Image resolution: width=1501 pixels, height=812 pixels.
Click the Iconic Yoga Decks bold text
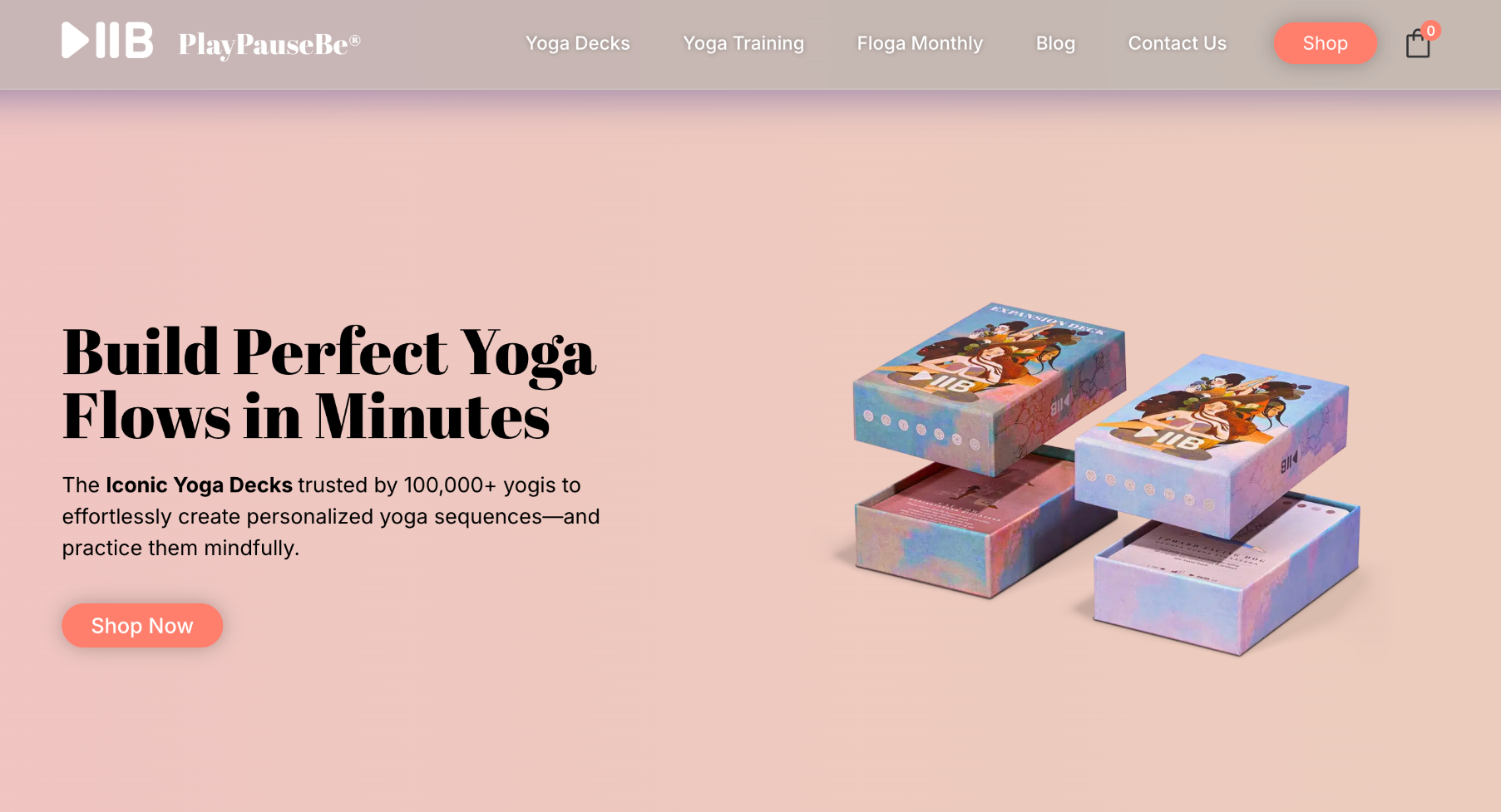pos(199,485)
